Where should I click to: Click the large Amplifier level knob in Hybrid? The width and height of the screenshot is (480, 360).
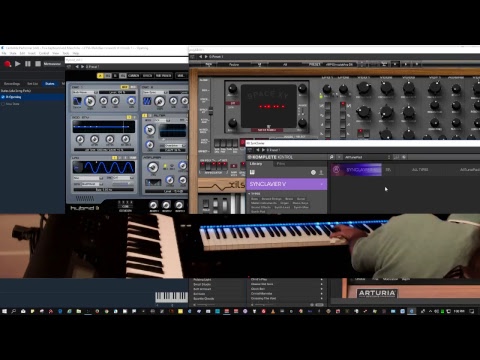pos(153,167)
